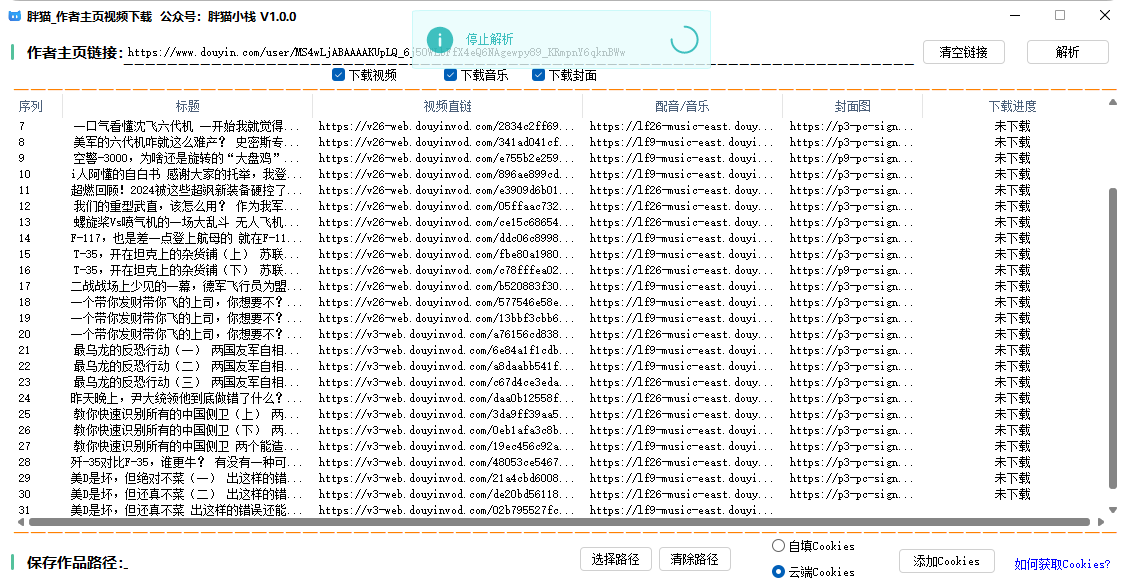Click the 配音/音乐 column header

[x=682, y=106]
